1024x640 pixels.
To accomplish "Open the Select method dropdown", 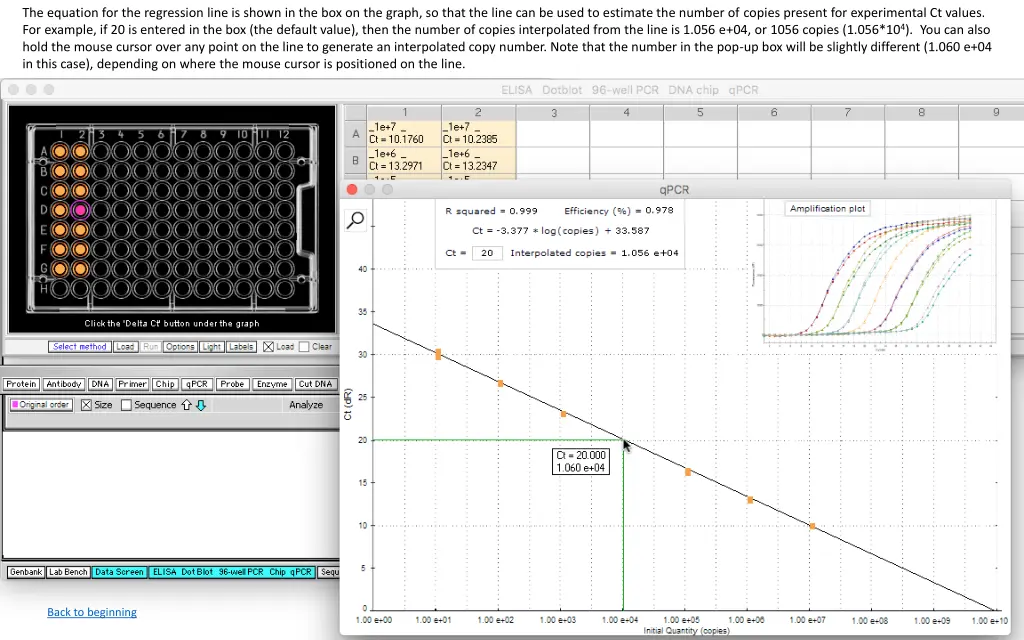I will tap(79, 347).
